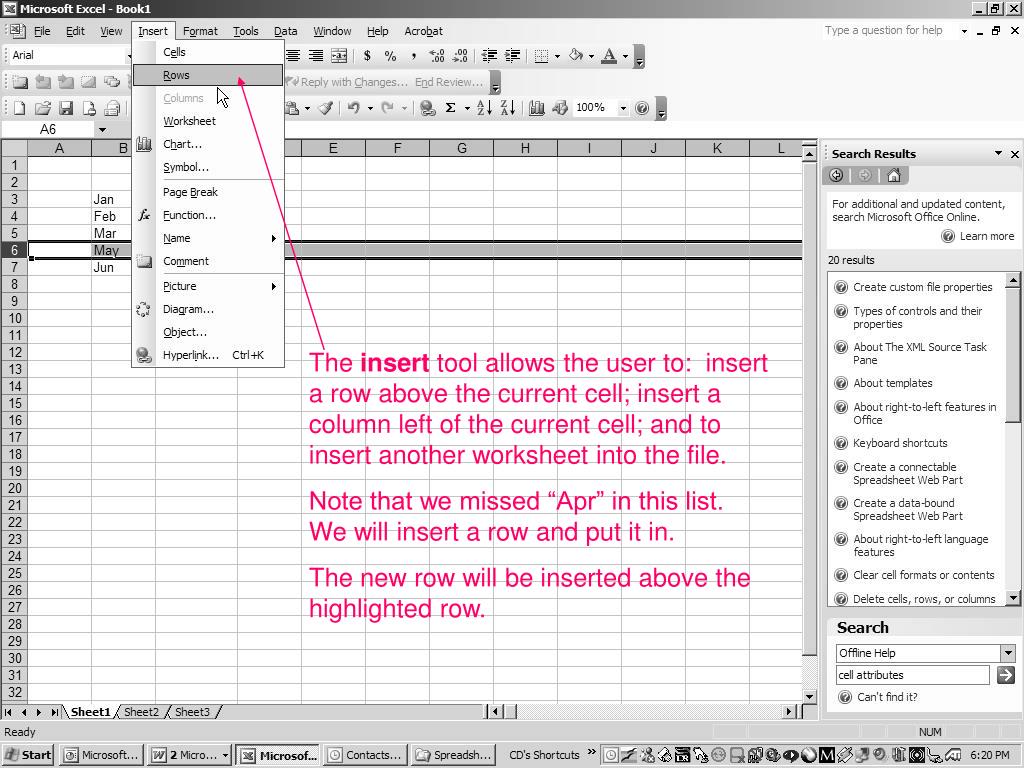Screen dimensions: 1024x768
Task: Click the New blank workbook icon
Action: [20, 108]
